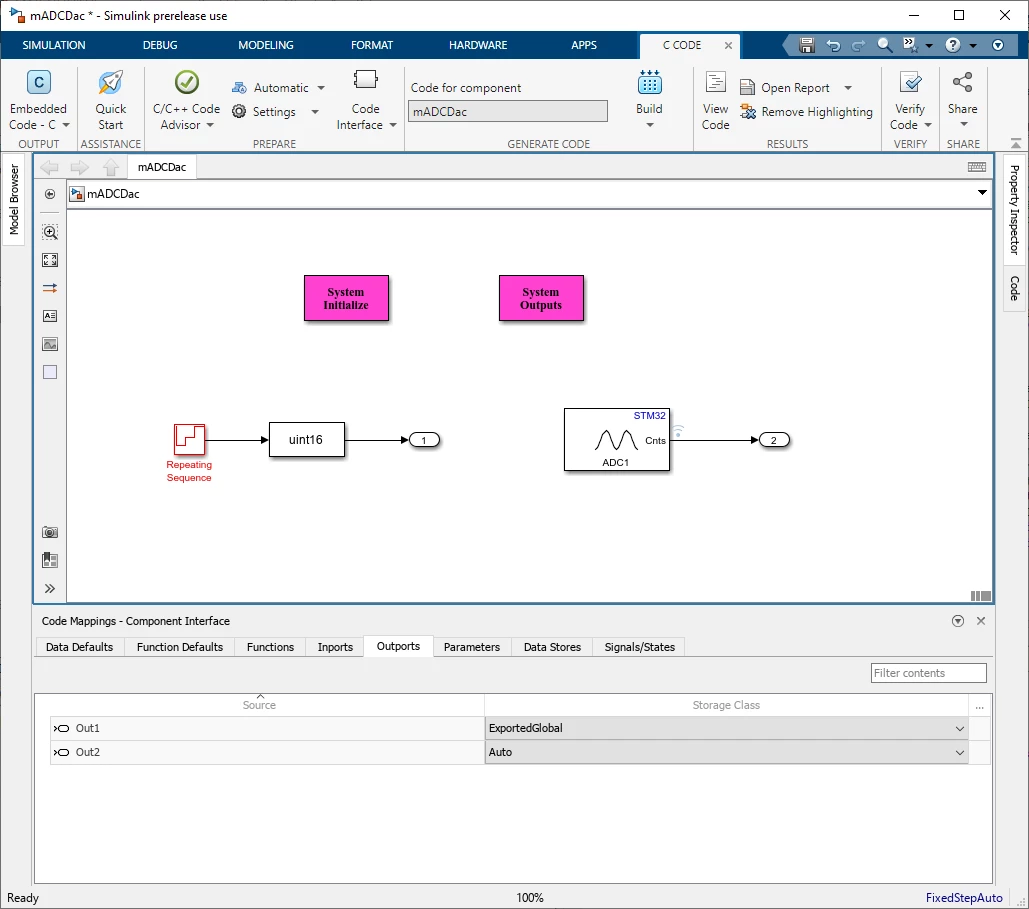Viewport: 1029px width, 909px height.
Task: Launch the C/C++ Code Advisor checkmark icon
Action: 186,83
